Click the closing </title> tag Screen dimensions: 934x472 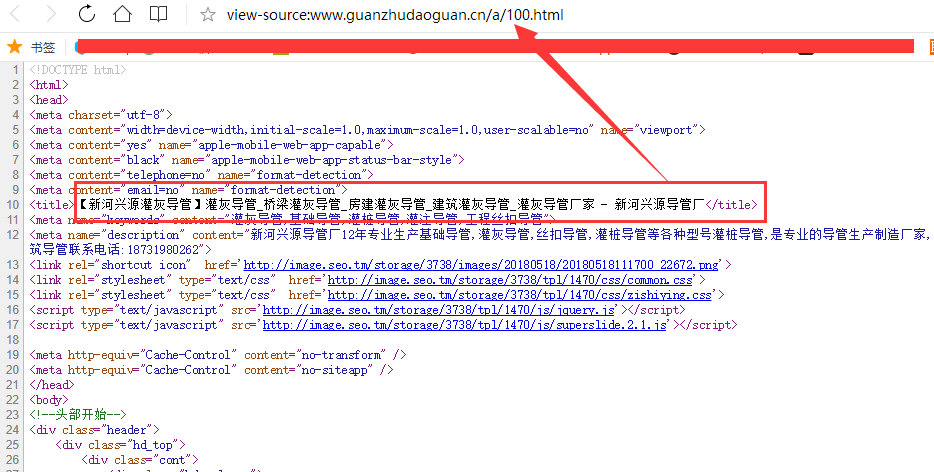pyautogui.click(x=731, y=204)
